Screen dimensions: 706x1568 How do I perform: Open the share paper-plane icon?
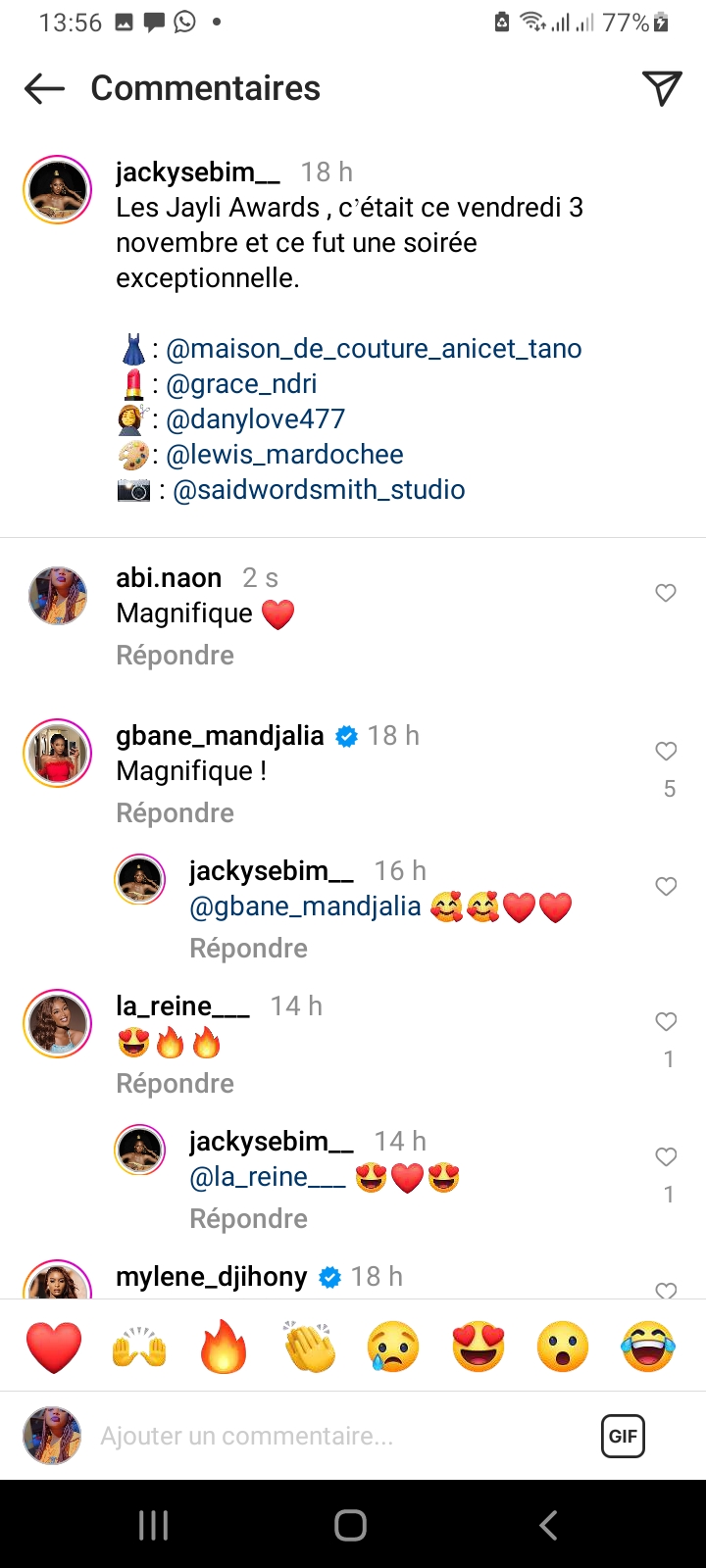(662, 88)
